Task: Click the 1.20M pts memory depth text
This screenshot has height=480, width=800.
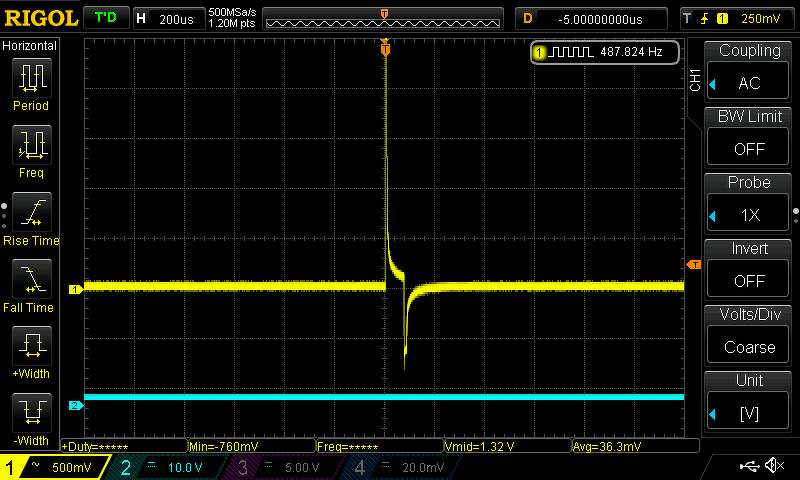Action: 232,23
